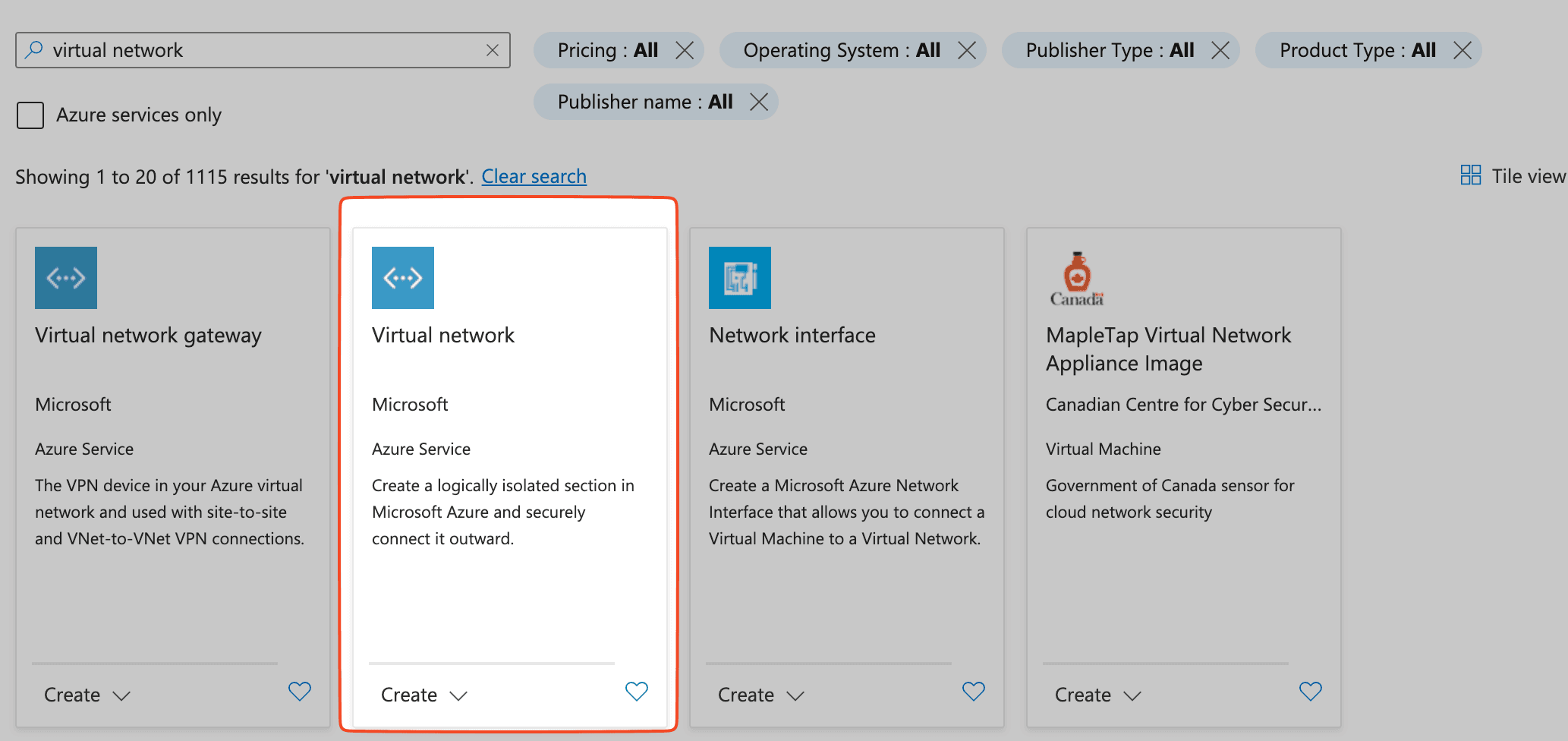
Task: Remove the Publisher Type filter
Action: click(x=1220, y=50)
